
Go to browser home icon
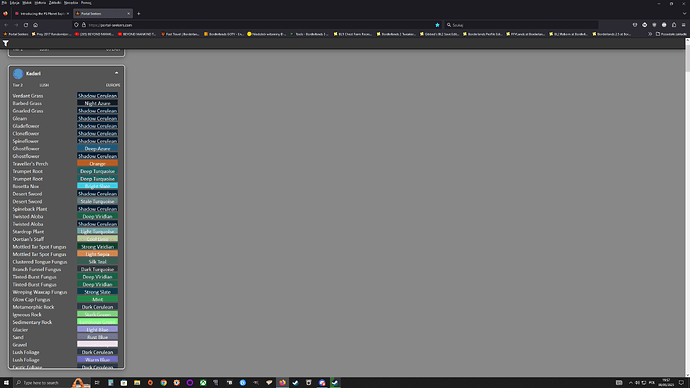[36, 25]
